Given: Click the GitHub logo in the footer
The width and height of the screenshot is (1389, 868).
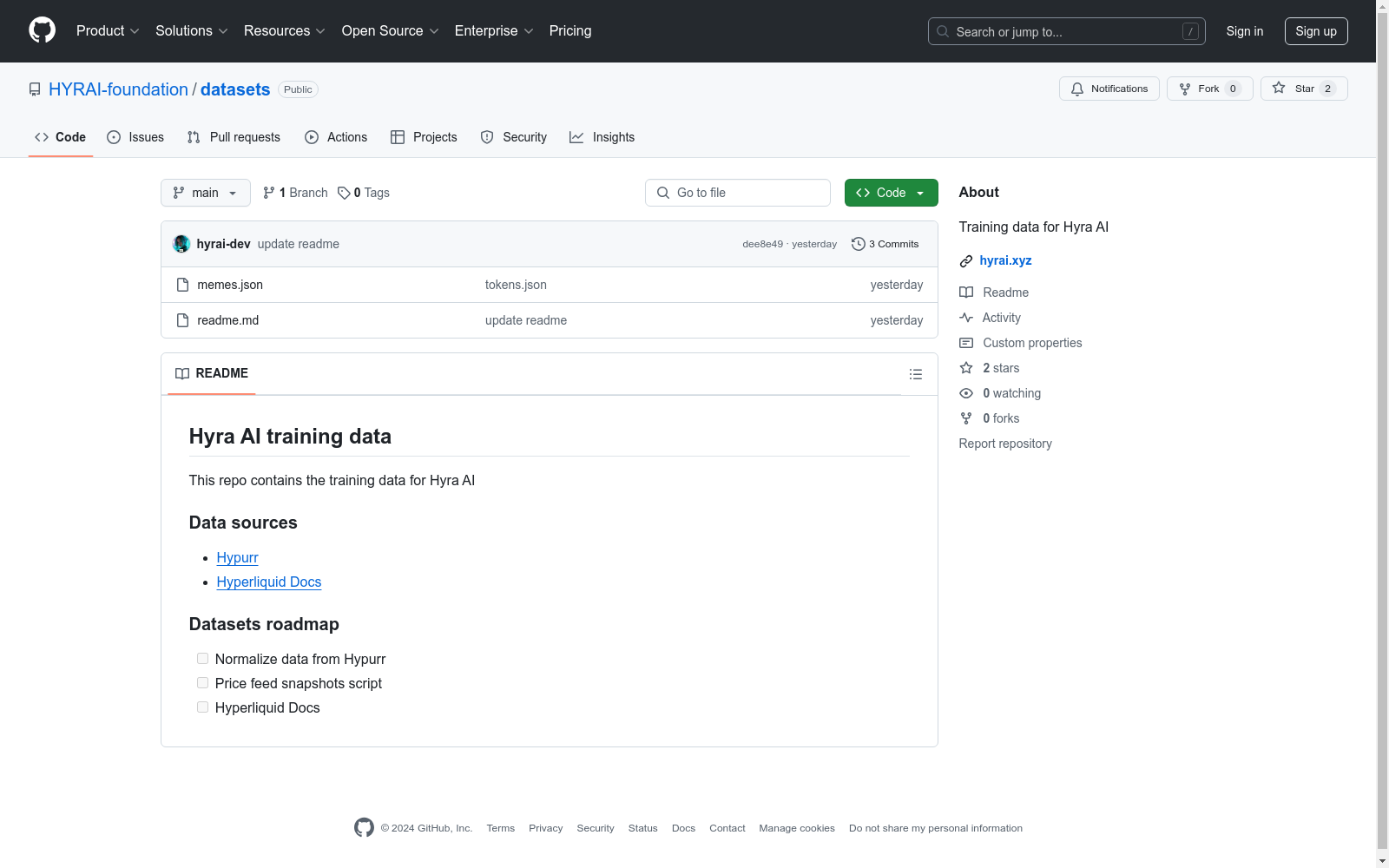Looking at the screenshot, I should point(364,828).
